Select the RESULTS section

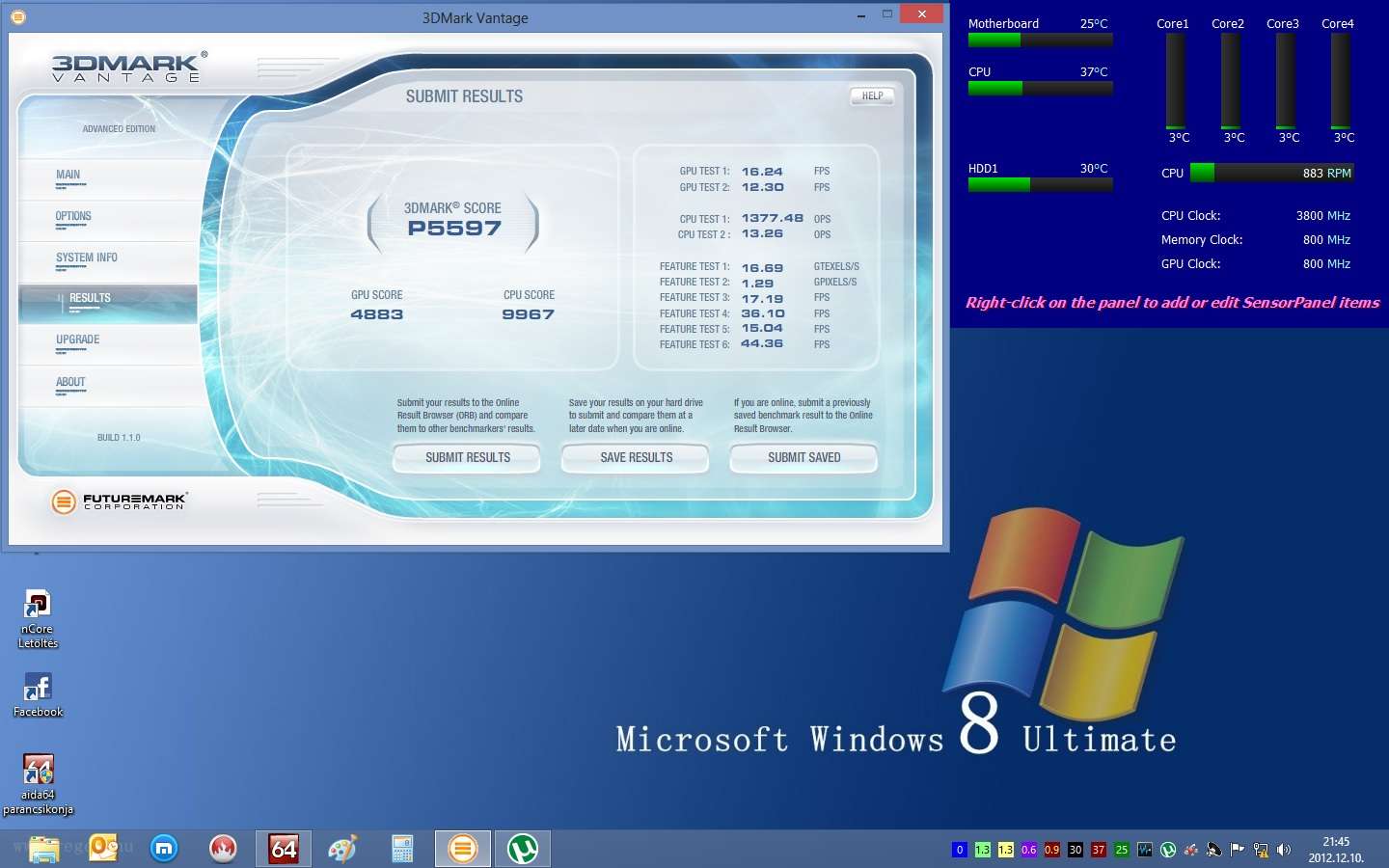coord(108,303)
